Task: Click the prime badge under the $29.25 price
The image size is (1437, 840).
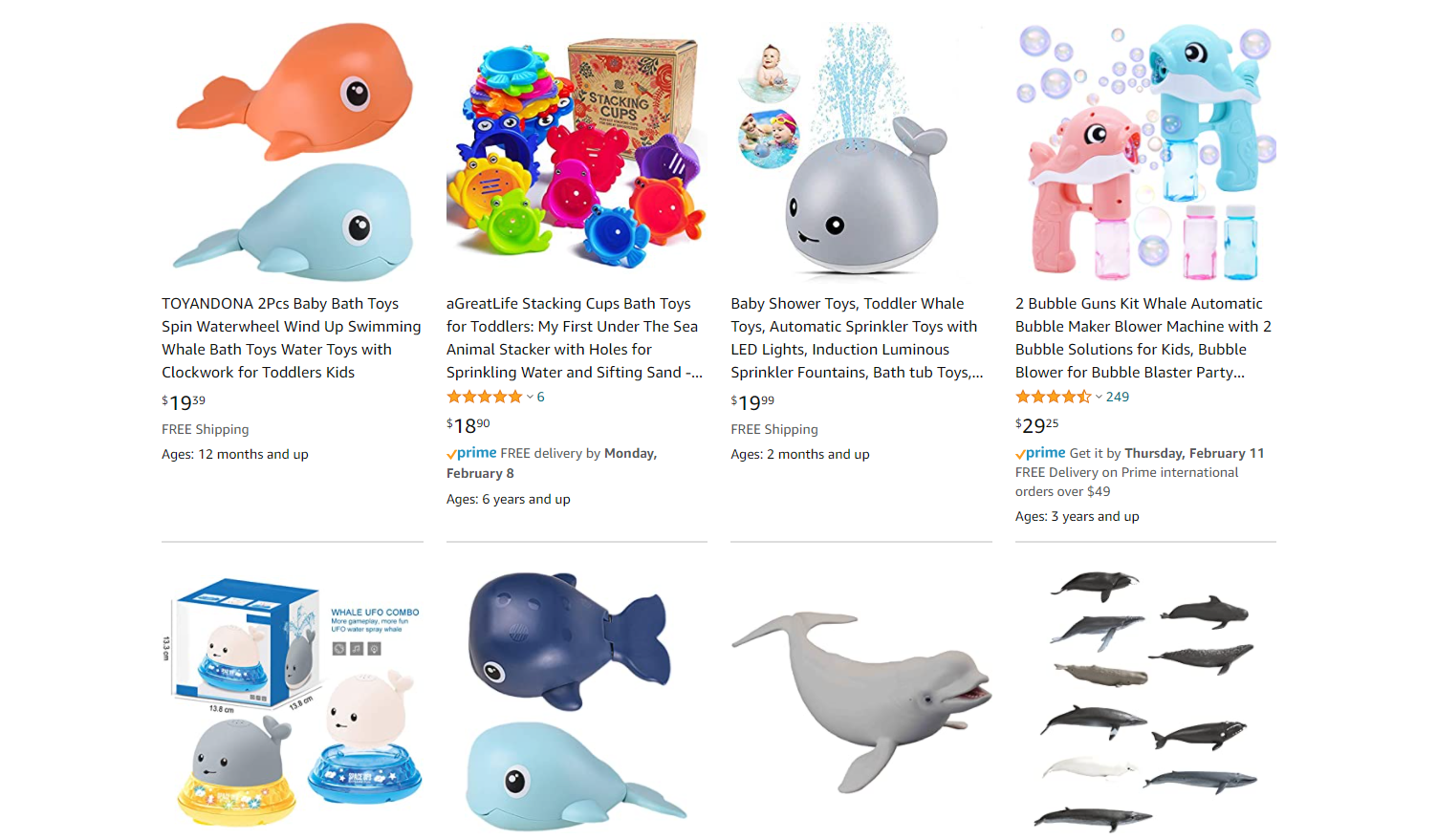Action: (x=1040, y=453)
